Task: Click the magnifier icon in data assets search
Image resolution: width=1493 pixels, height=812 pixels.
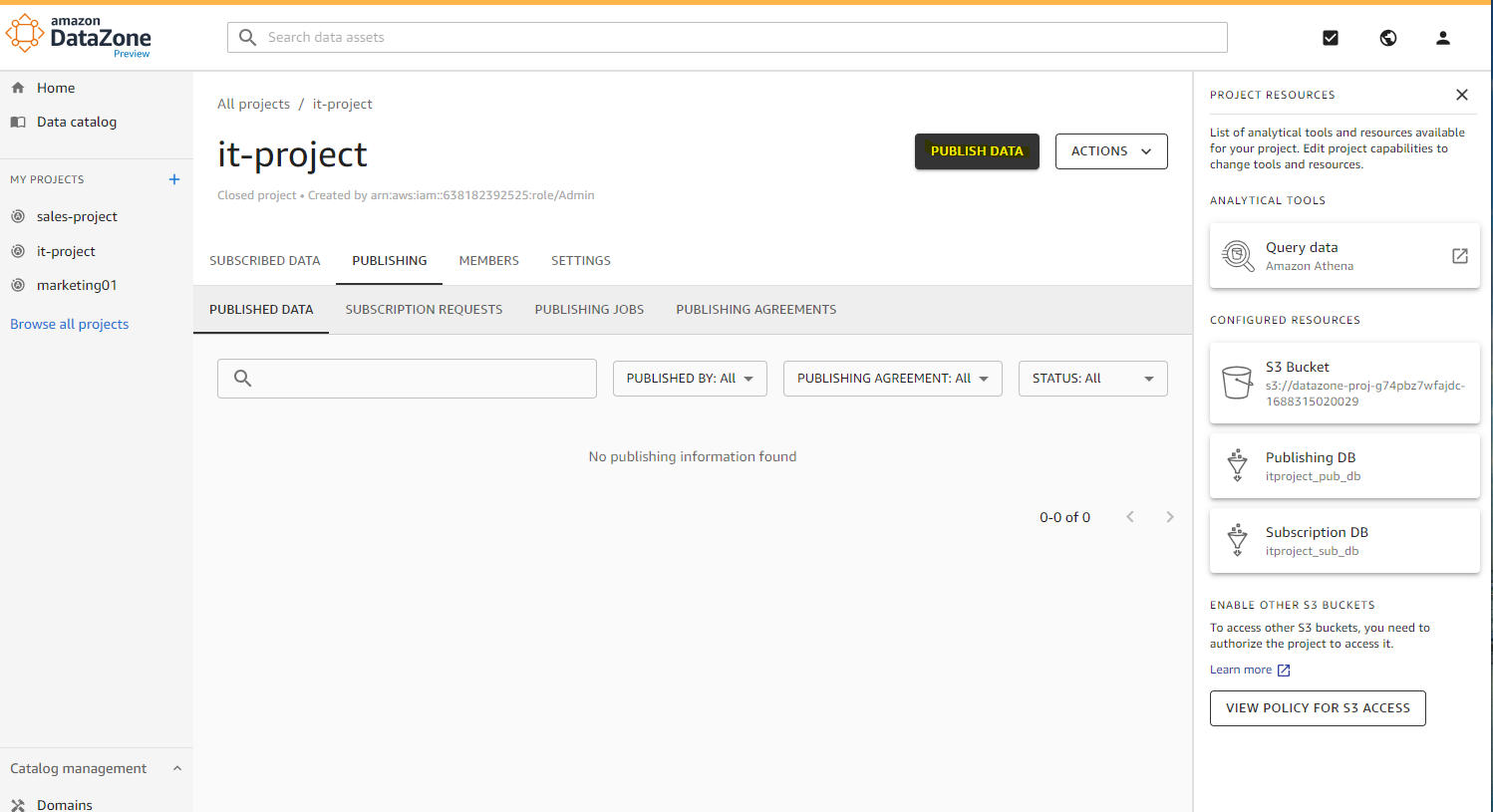Action: pos(248,37)
